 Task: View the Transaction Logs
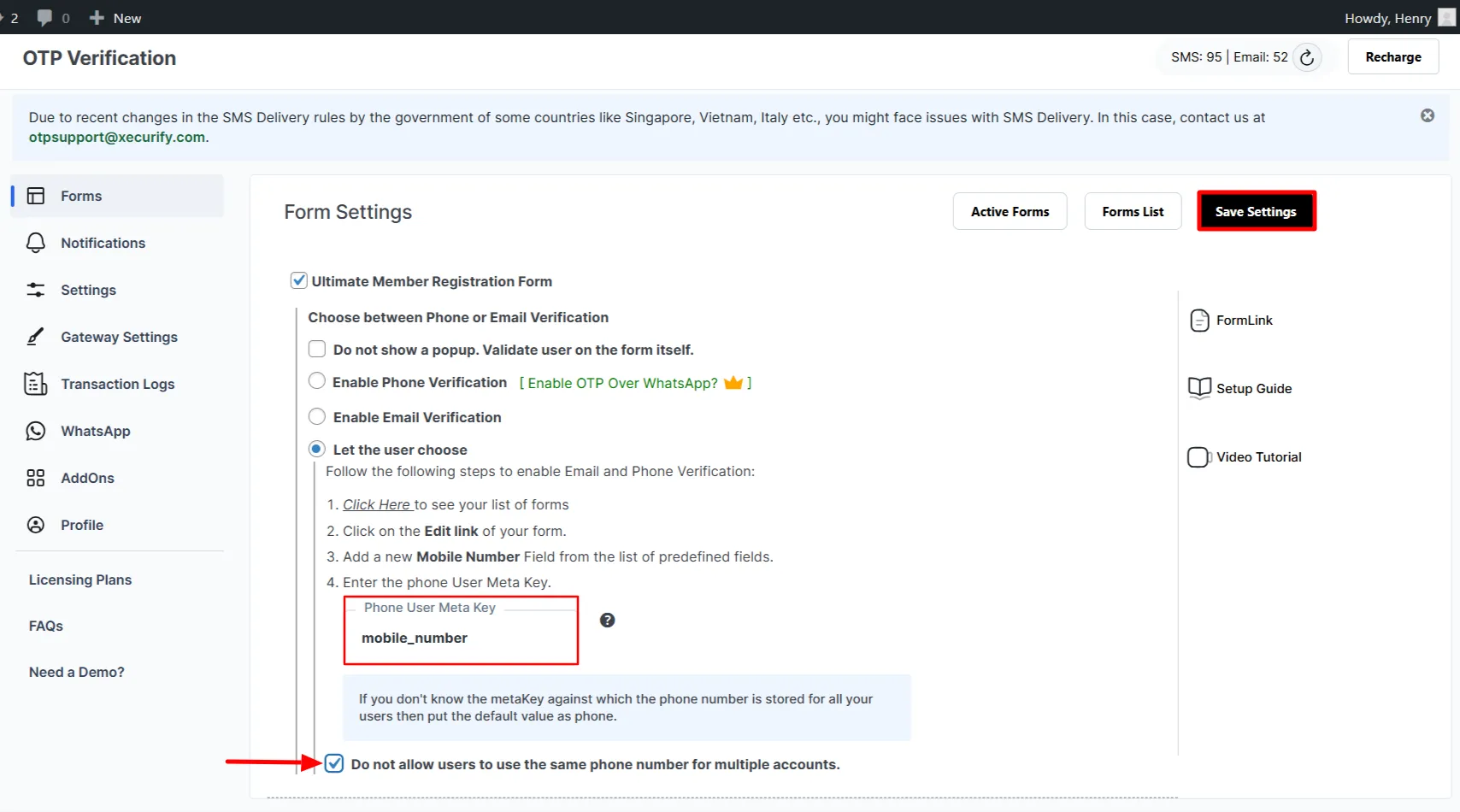117,384
